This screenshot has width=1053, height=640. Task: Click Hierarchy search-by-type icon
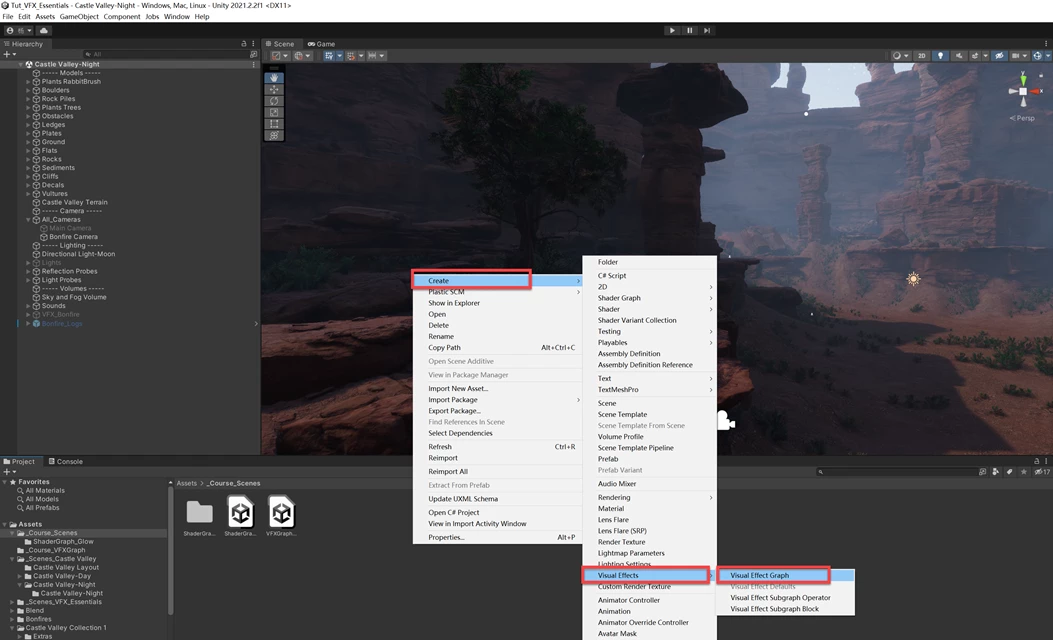click(x=253, y=54)
